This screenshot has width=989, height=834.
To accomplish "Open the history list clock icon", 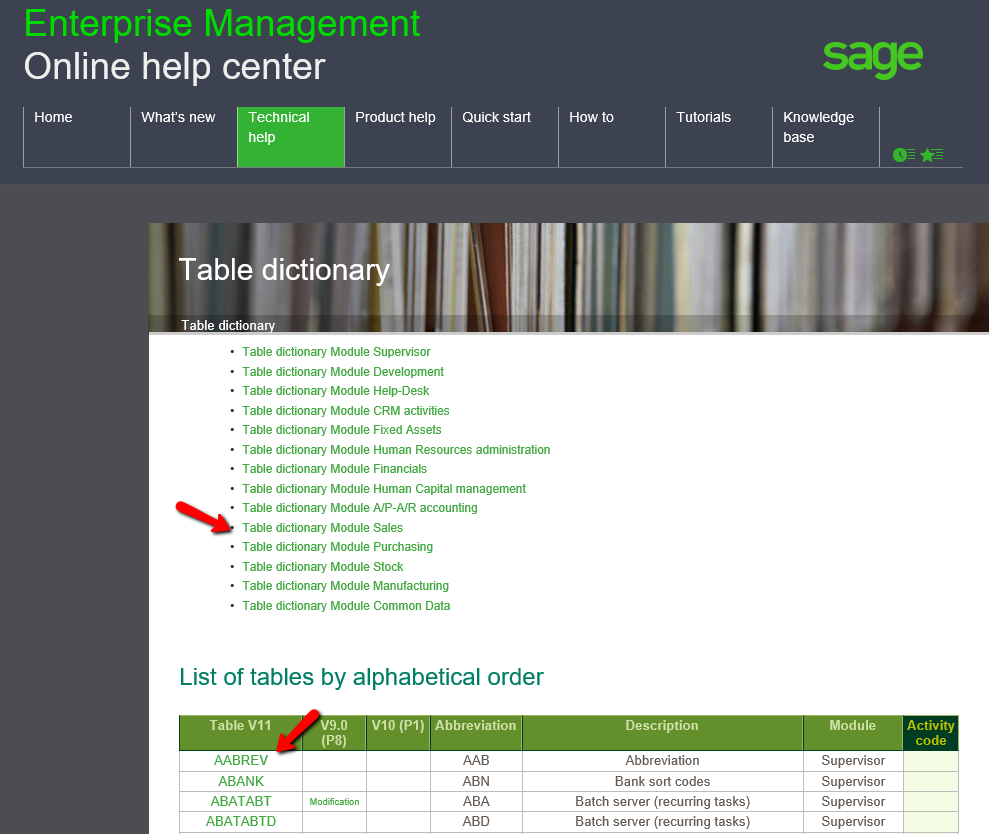I will pos(904,155).
